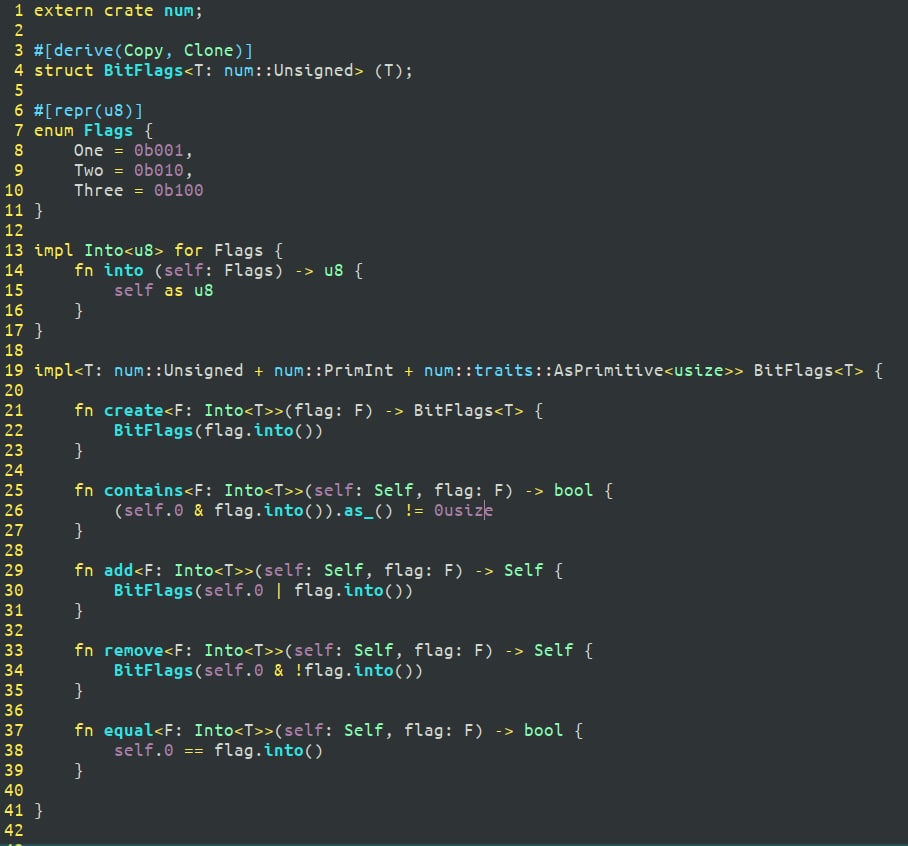Click the 'One' enum variant

(x=89, y=151)
